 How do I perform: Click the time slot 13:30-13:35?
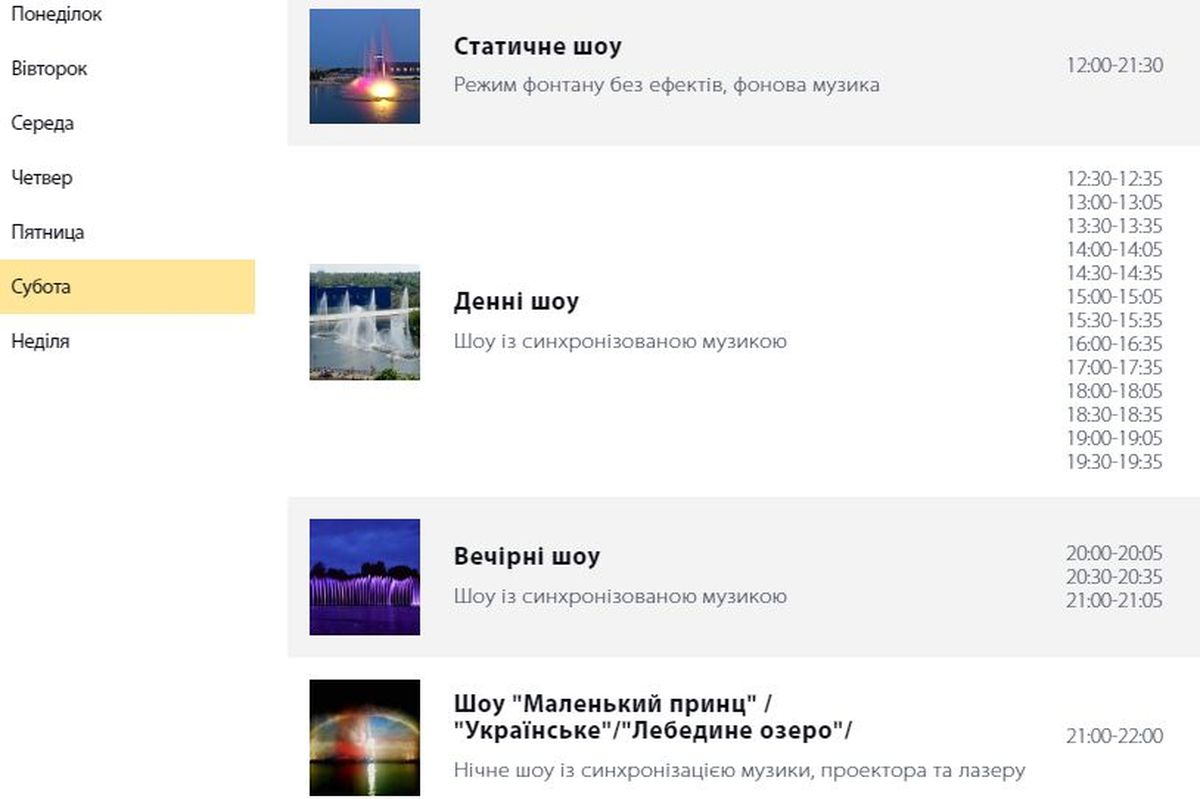pos(1114,226)
